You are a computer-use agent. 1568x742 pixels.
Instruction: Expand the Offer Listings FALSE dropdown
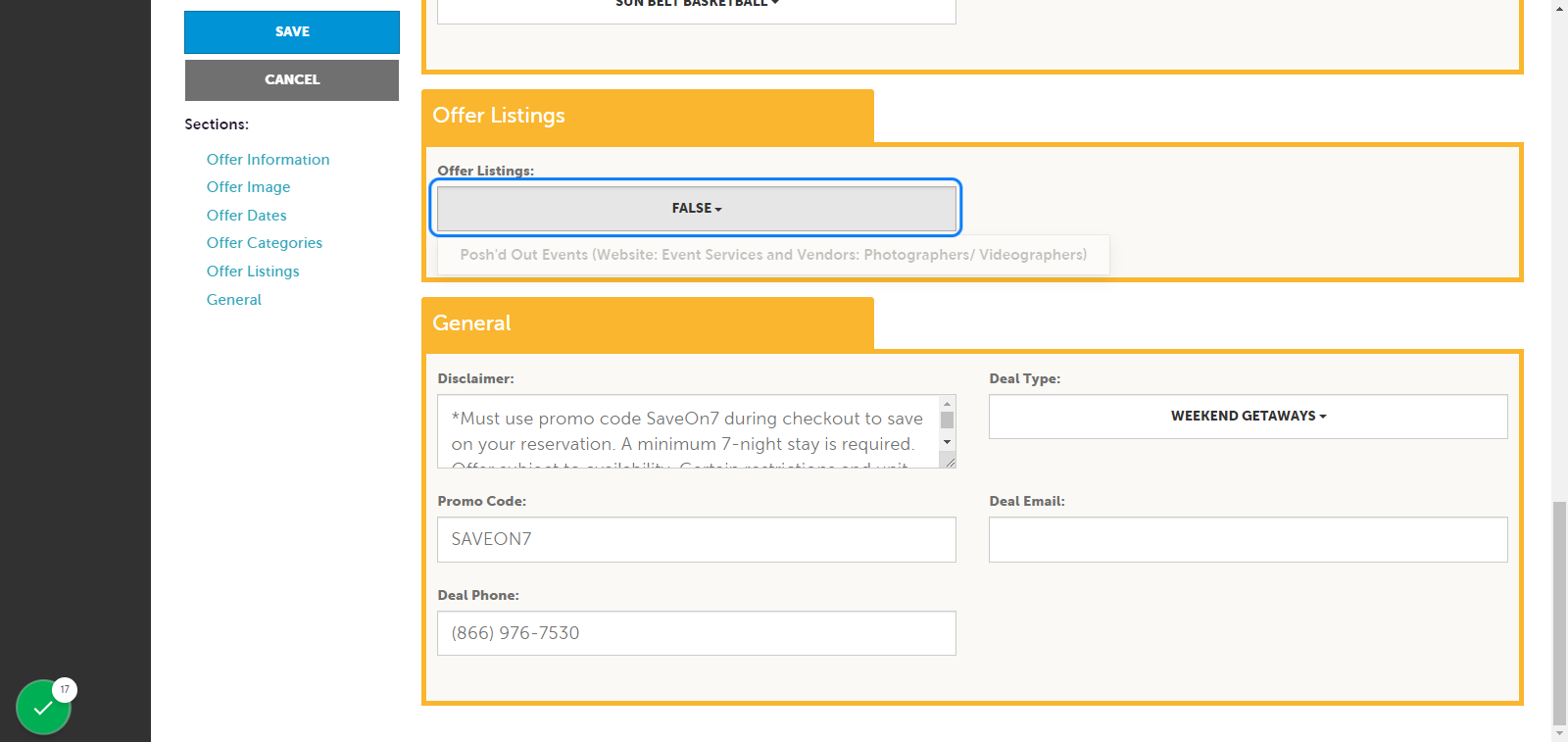pyautogui.click(x=697, y=208)
